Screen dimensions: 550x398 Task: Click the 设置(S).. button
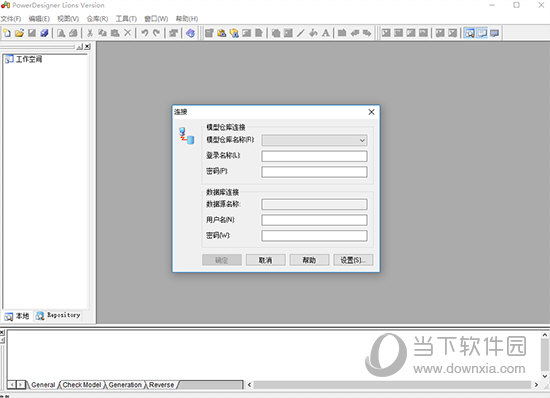(353, 260)
